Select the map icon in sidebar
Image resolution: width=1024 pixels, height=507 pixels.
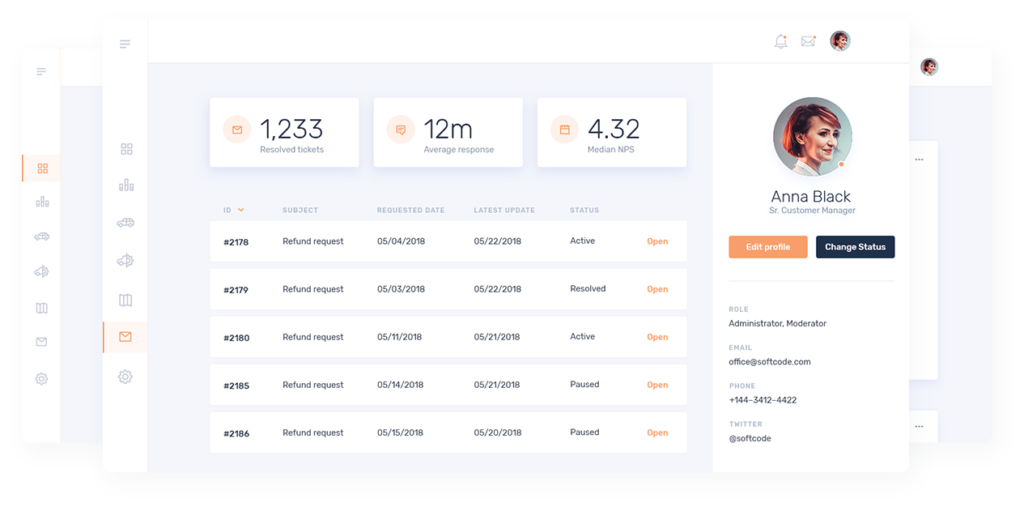pyautogui.click(x=126, y=300)
